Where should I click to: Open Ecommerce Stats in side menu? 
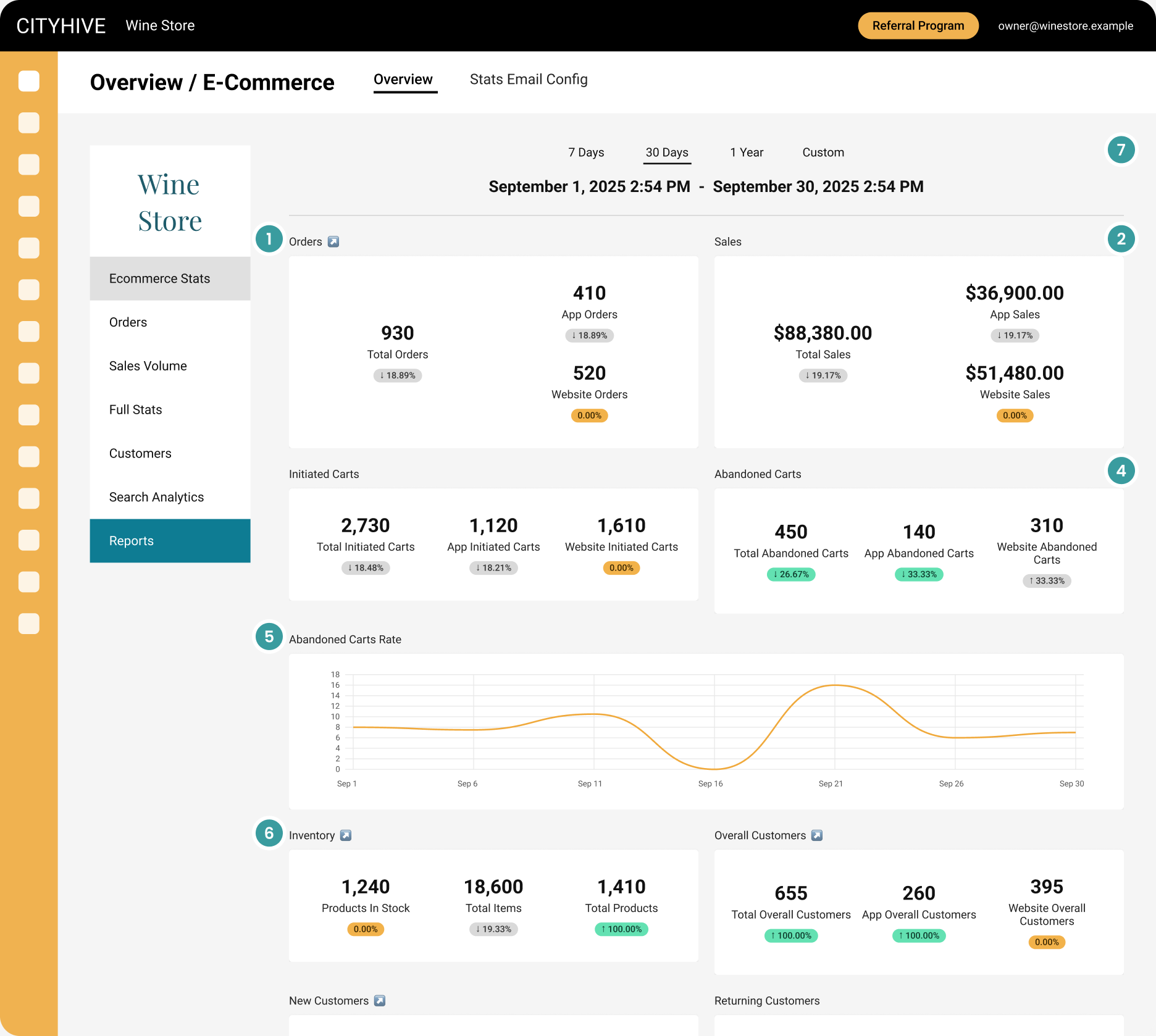(x=170, y=278)
